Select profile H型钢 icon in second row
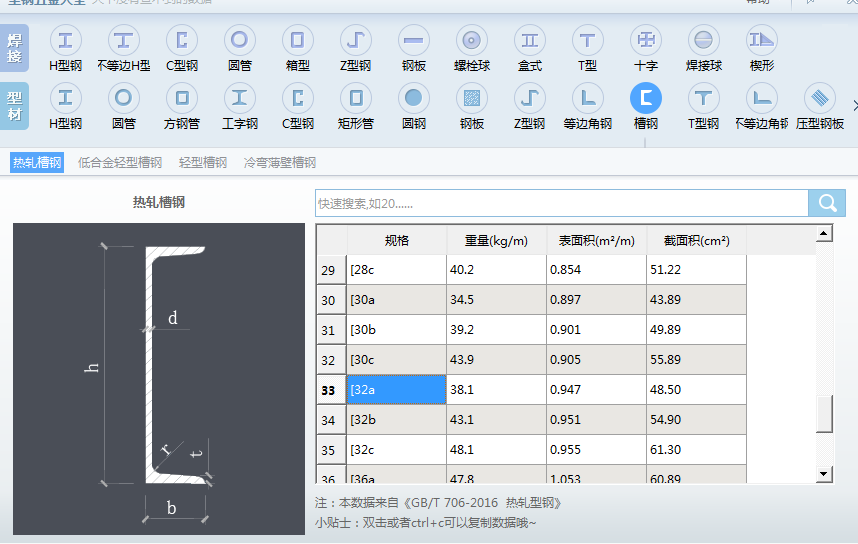The width and height of the screenshot is (858, 544). 65,99
